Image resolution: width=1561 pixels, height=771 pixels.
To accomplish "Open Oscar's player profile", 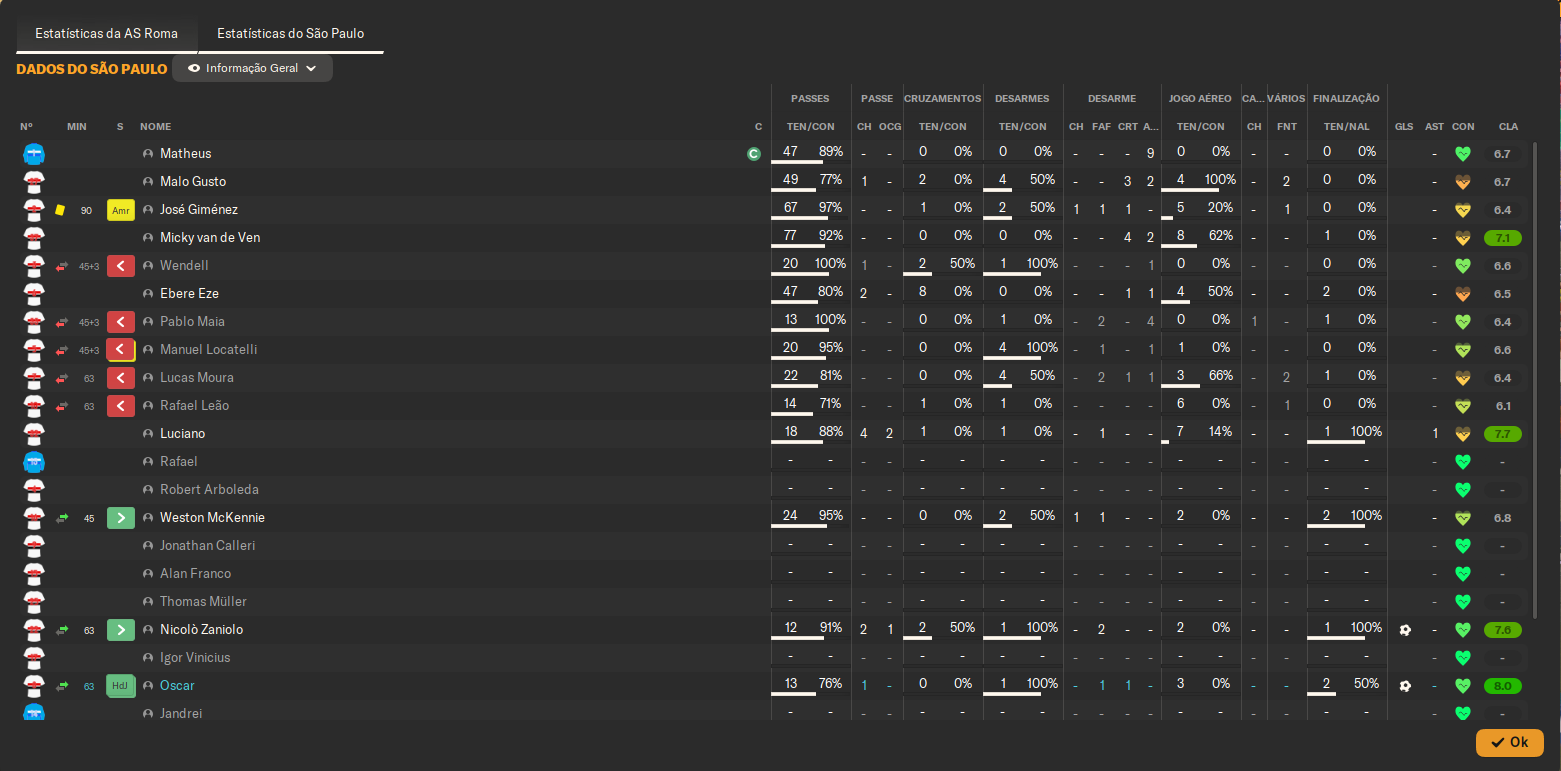I will coord(177,686).
